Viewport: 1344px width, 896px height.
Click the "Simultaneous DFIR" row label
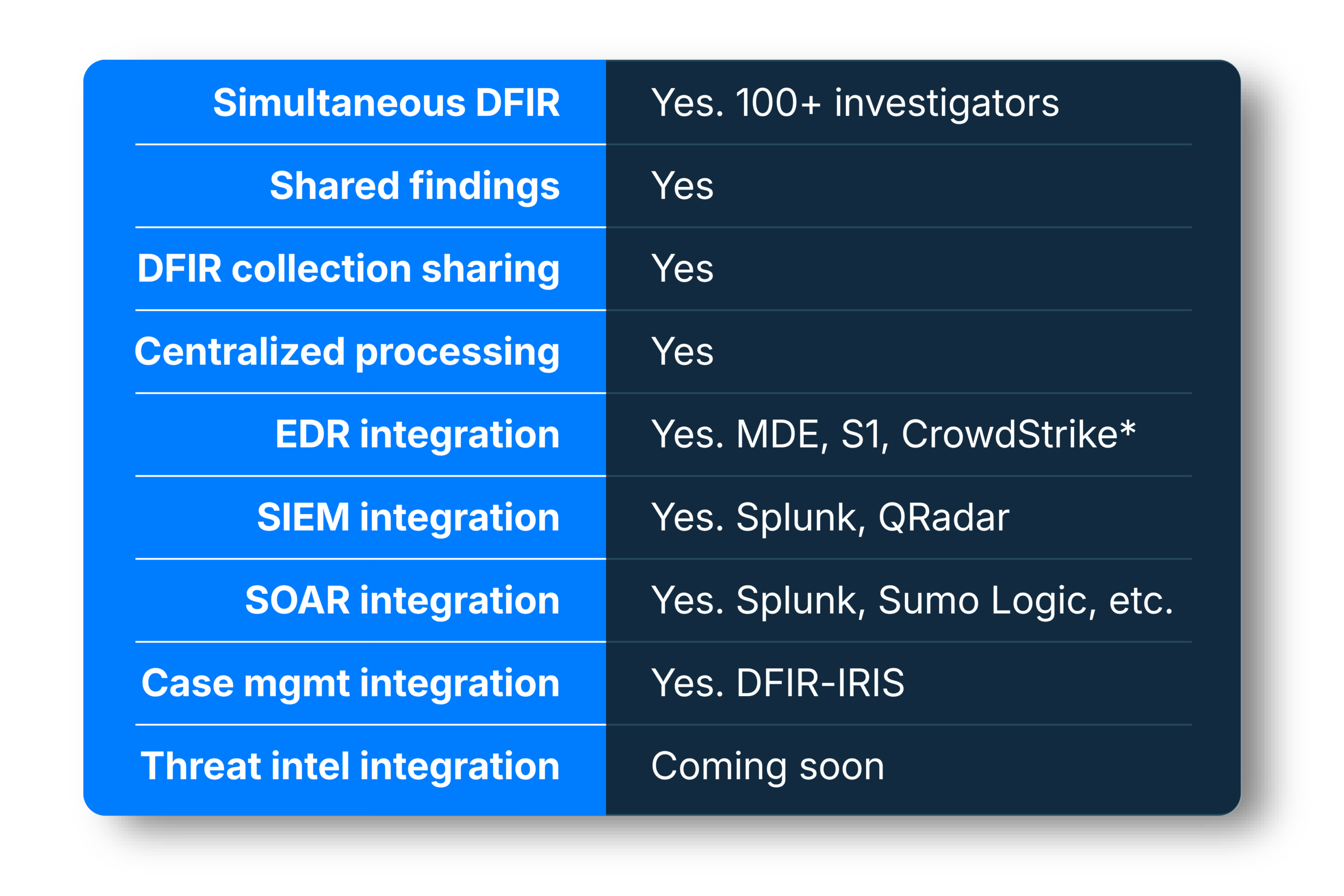click(x=386, y=103)
